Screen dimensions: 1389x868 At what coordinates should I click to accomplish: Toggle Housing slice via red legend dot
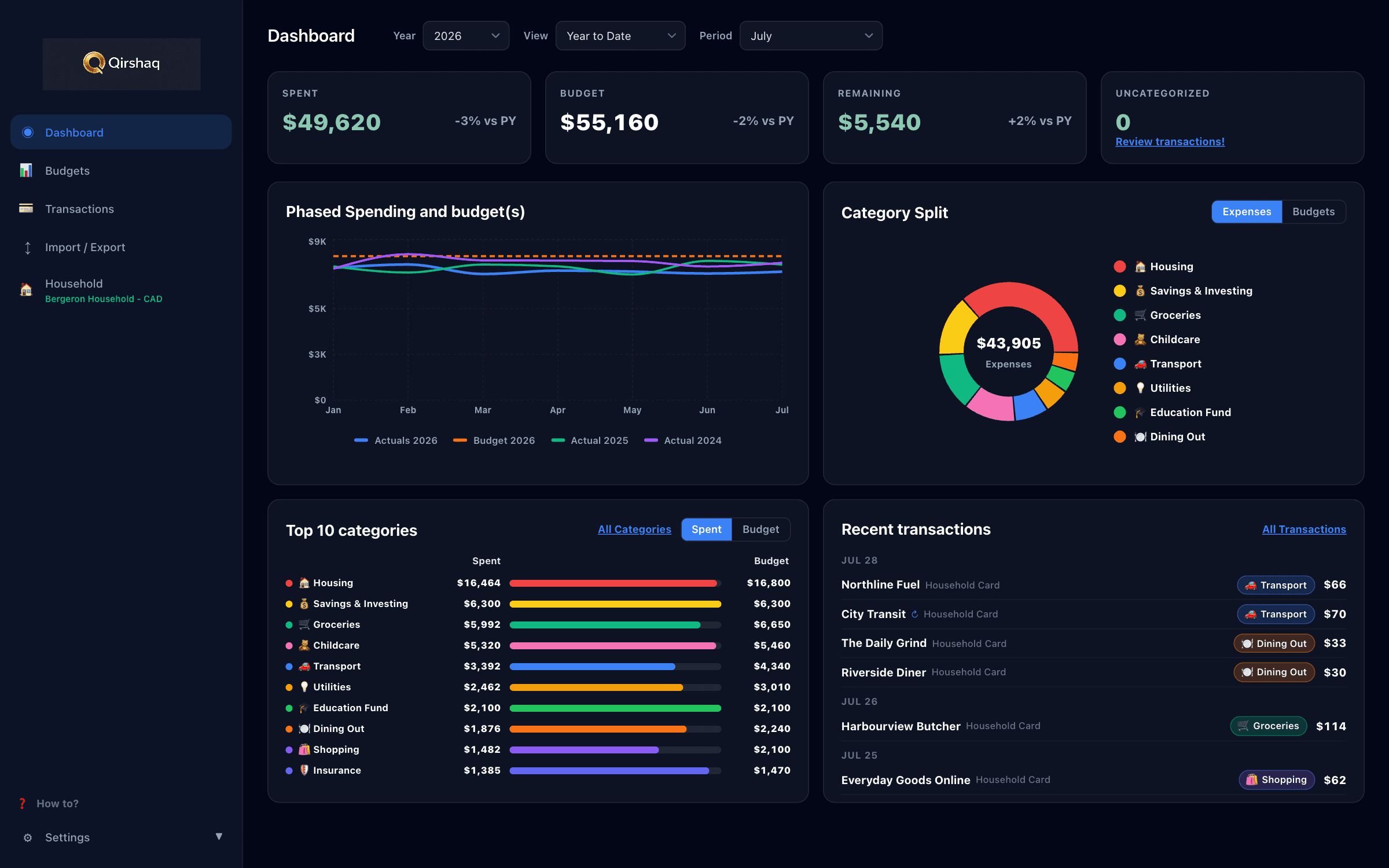point(1120,266)
